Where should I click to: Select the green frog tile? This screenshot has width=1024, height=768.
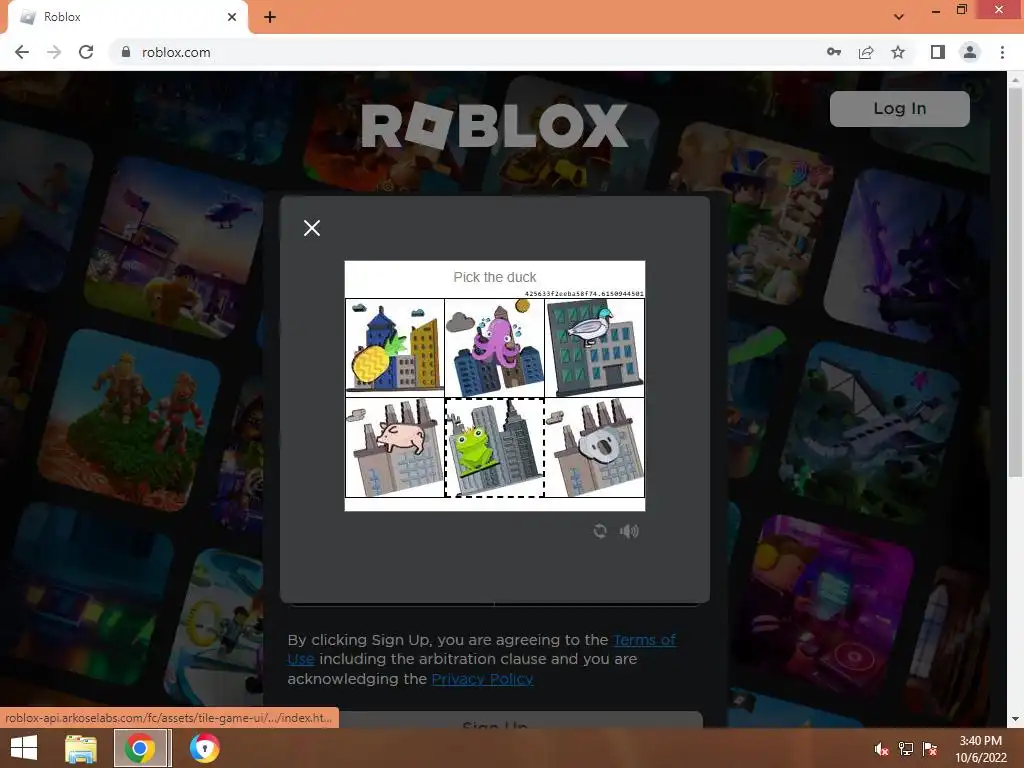pos(494,447)
